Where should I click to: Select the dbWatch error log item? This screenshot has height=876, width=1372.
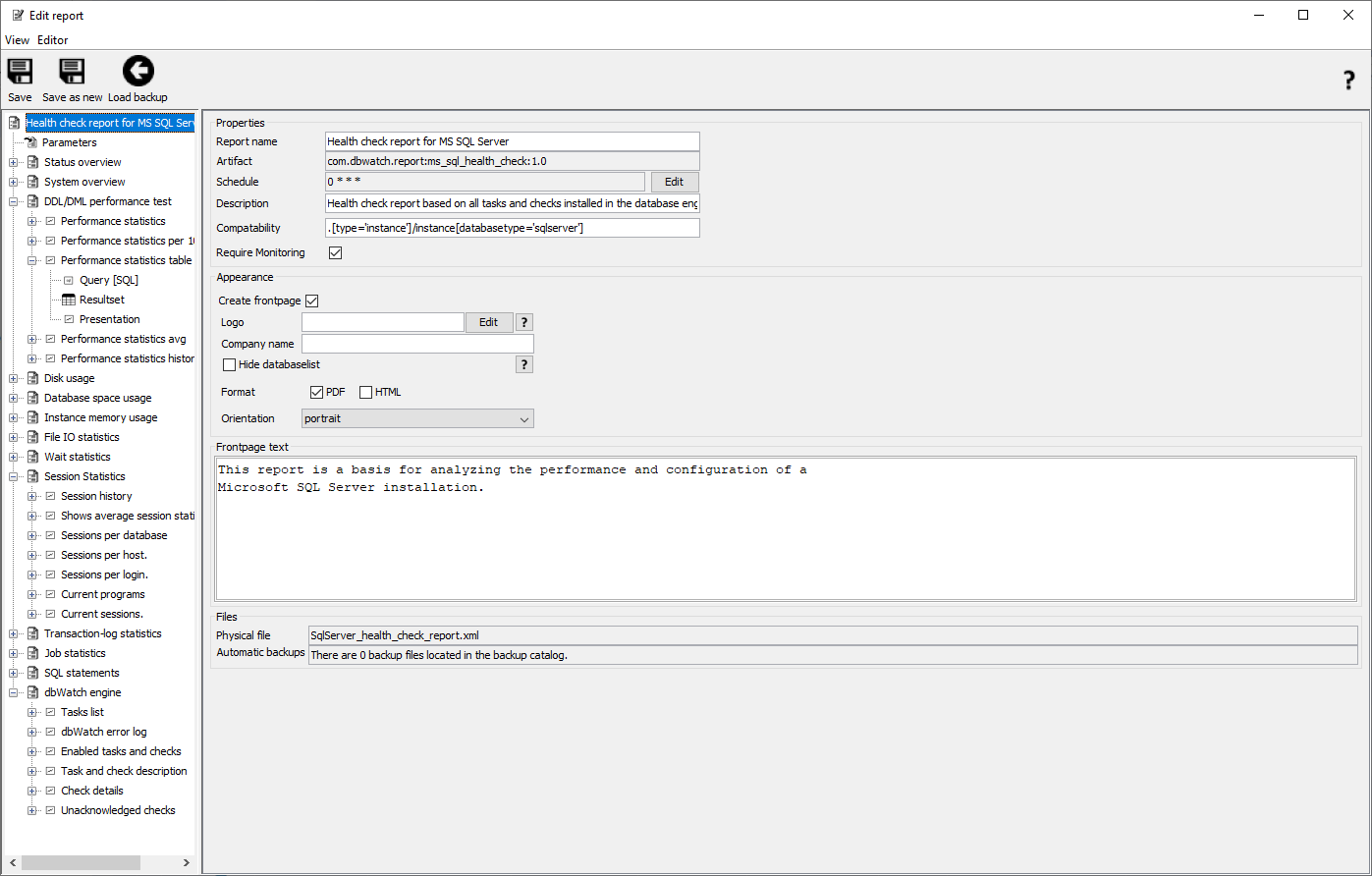pyautogui.click(x=103, y=732)
